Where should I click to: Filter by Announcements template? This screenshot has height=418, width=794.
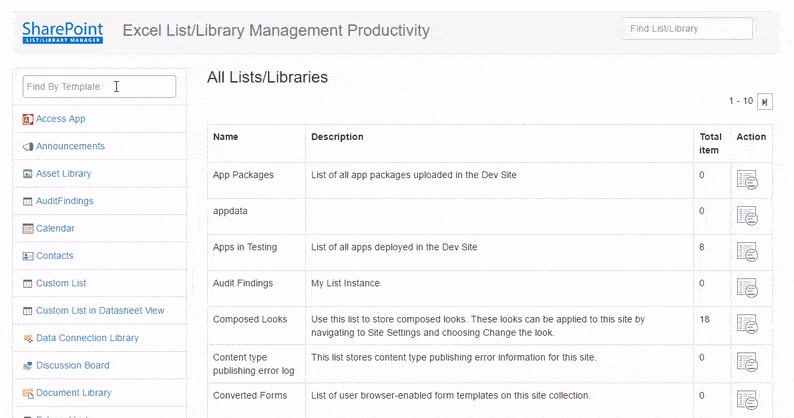[70, 146]
